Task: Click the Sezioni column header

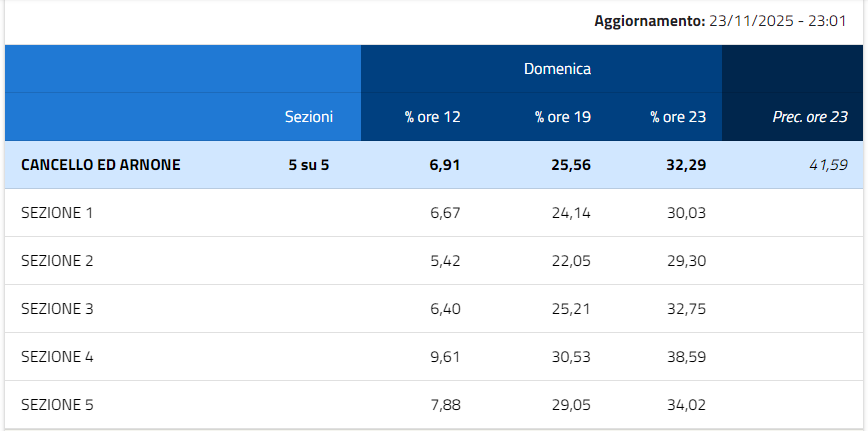Action: click(x=308, y=117)
